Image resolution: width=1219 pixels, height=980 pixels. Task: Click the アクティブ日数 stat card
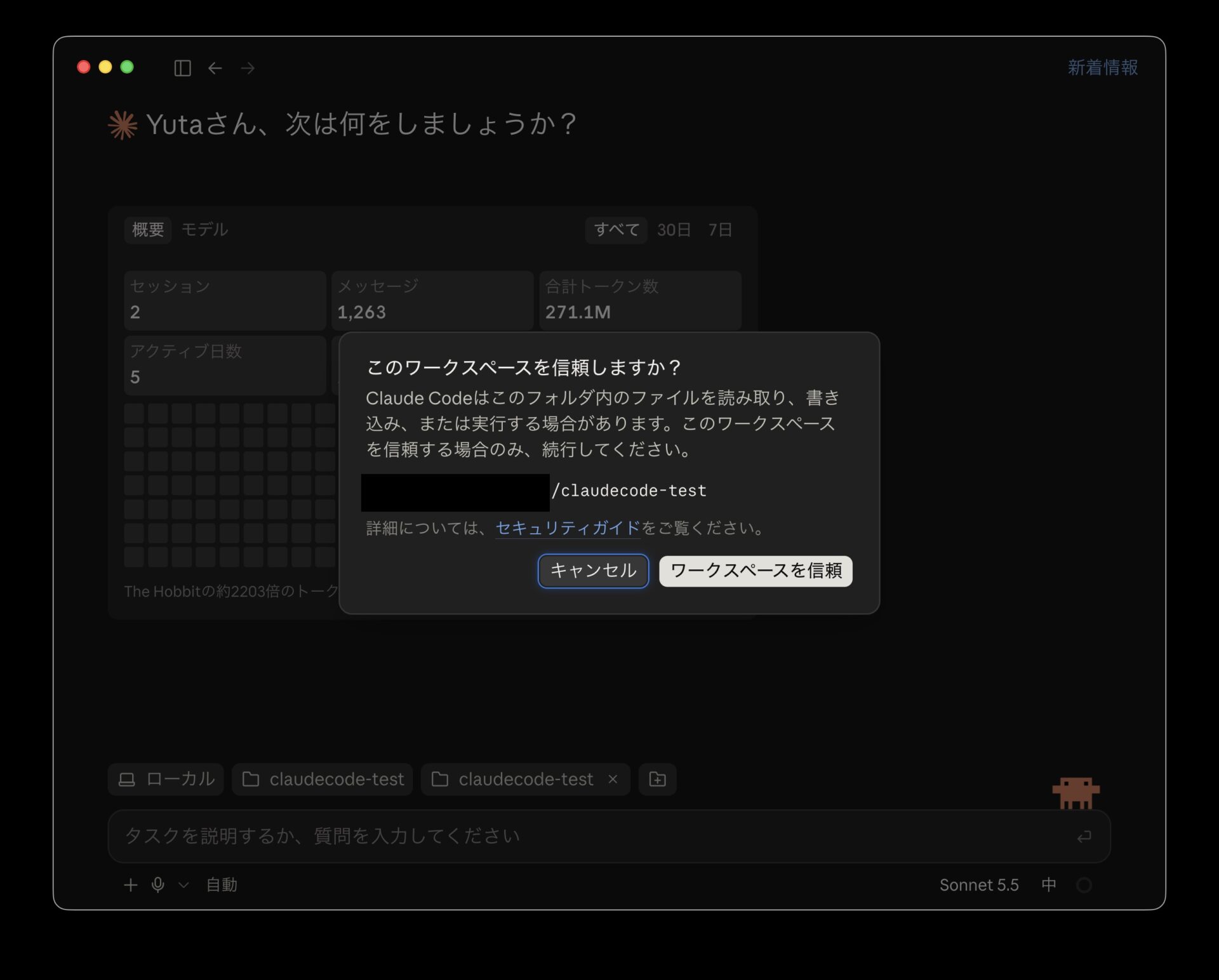click(225, 366)
